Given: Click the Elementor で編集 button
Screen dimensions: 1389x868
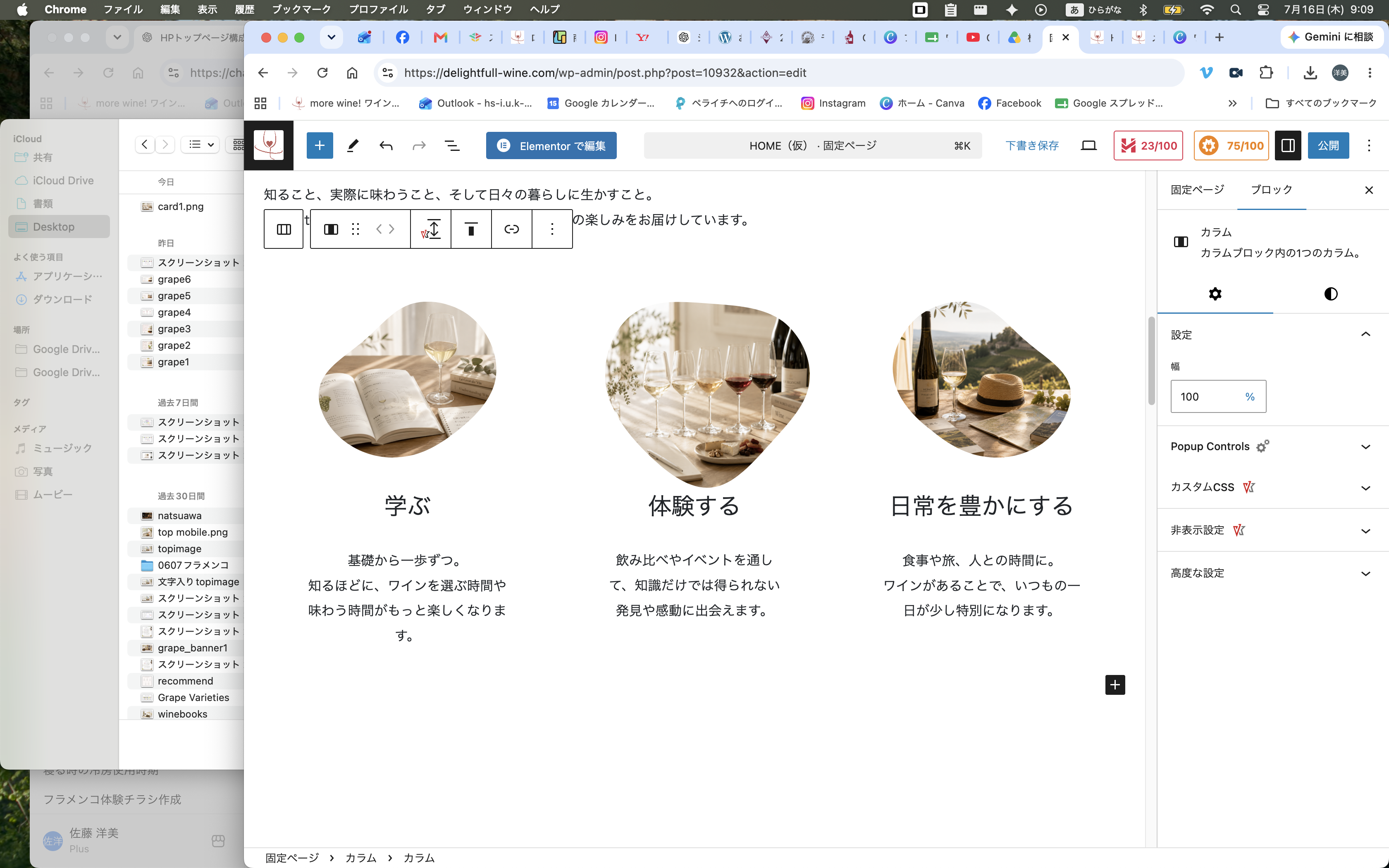Looking at the screenshot, I should tap(551, 146).
